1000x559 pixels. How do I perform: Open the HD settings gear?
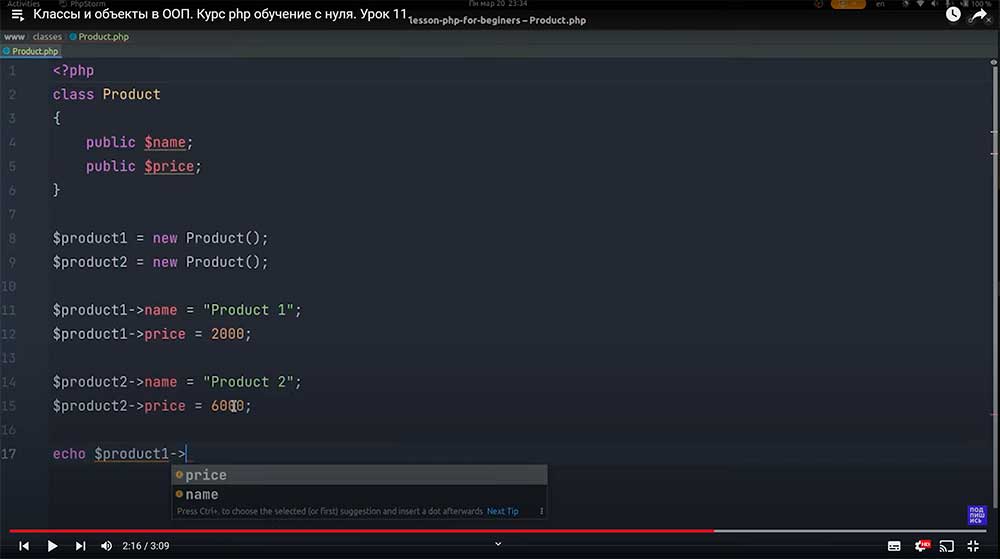coord(922,546)
